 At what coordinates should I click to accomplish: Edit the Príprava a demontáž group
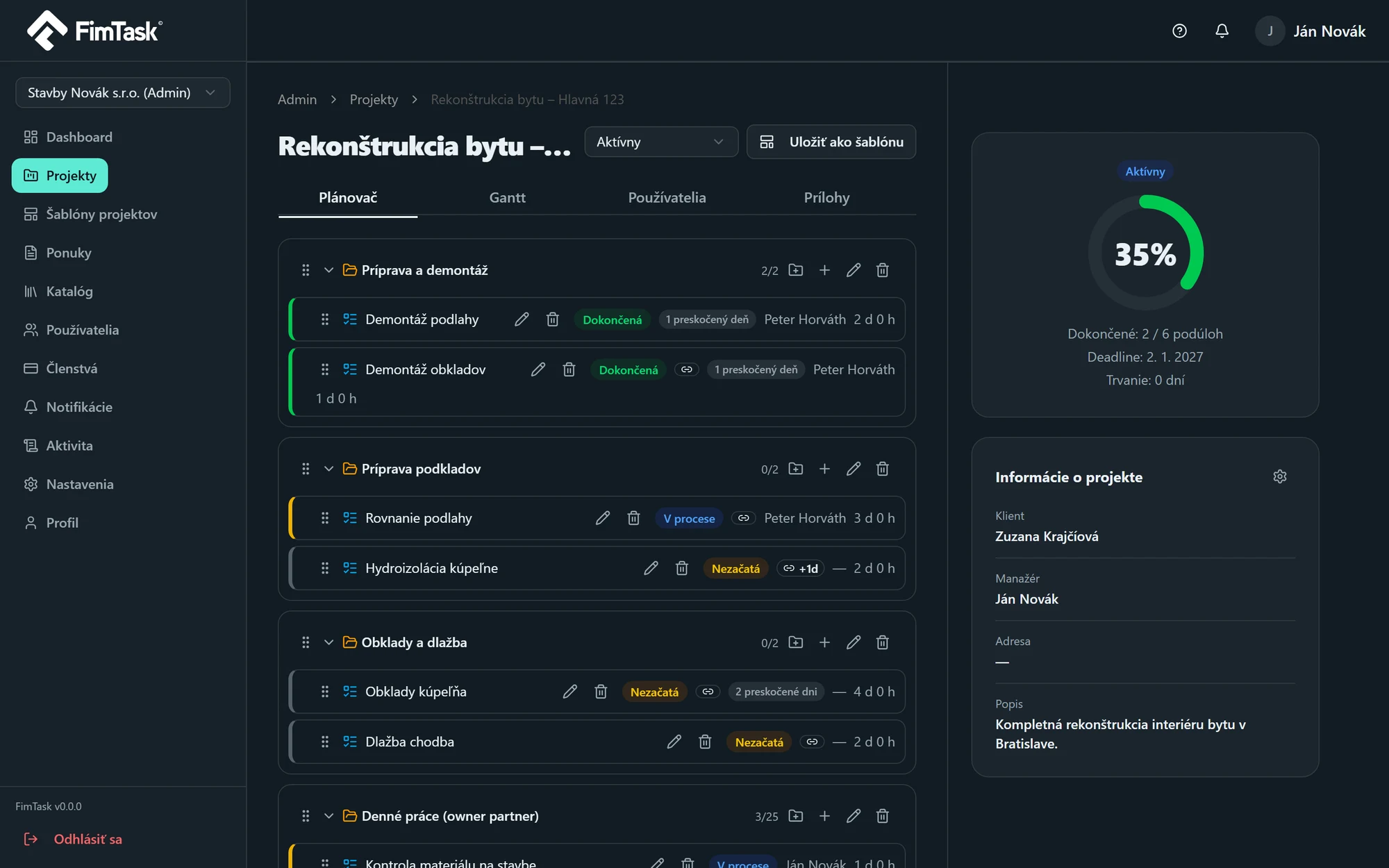click(x=854, y=270)
